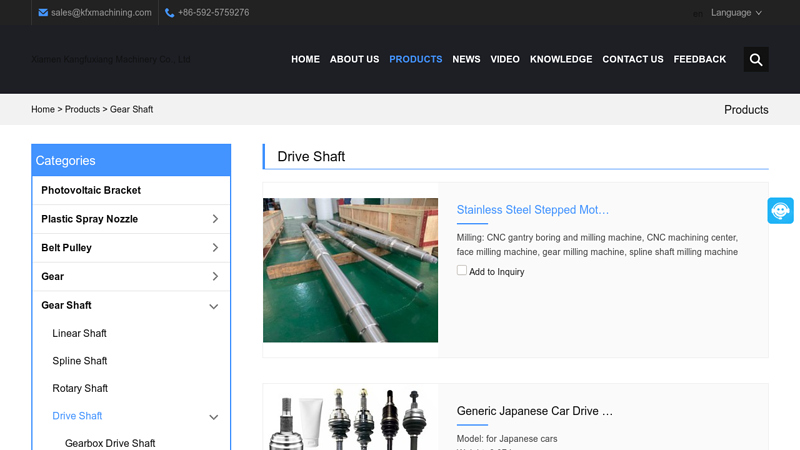Open the VIDEO menu item
800x450 pixels.
point(505,59)
